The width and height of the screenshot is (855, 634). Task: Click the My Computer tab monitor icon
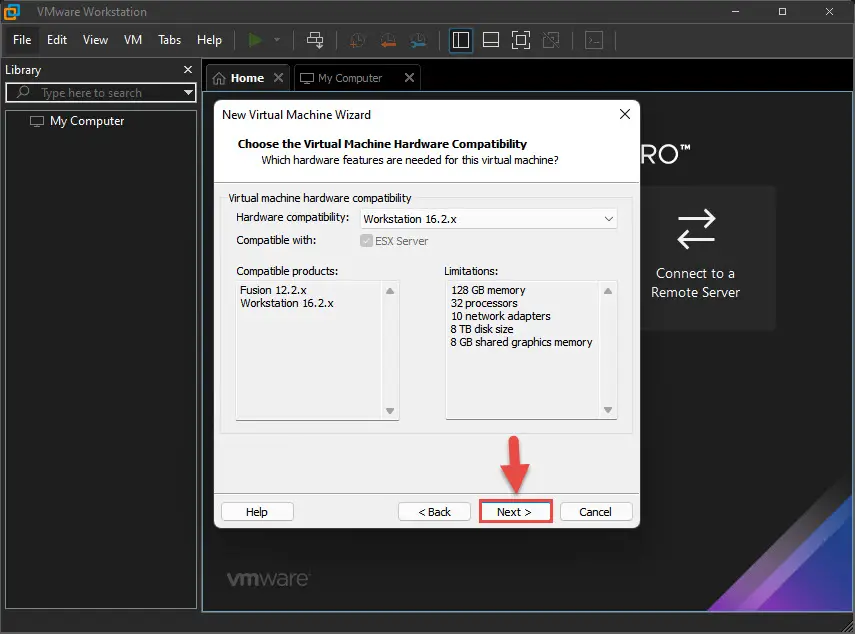[x=307, y=79]
